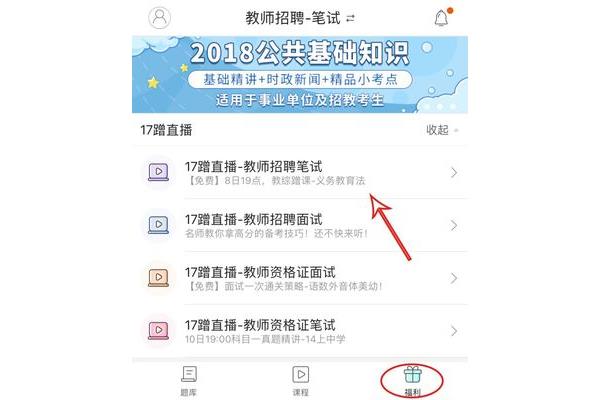The image size is (600, 400).
Task: Tap blue video icon for 教师招聘面试
Action: pos(158,225)
